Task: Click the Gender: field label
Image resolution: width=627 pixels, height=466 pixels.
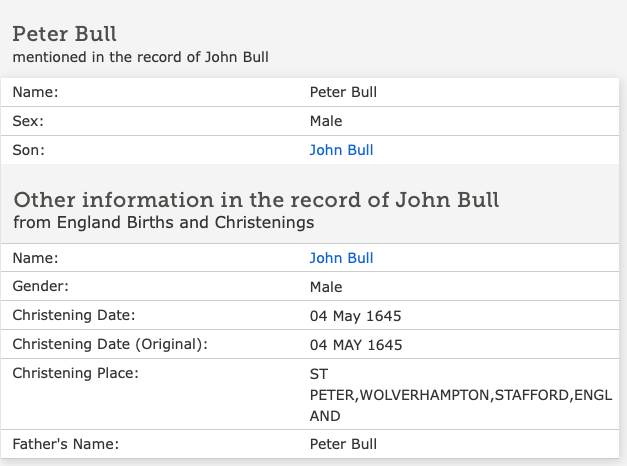Action: (x=40, y=286)
